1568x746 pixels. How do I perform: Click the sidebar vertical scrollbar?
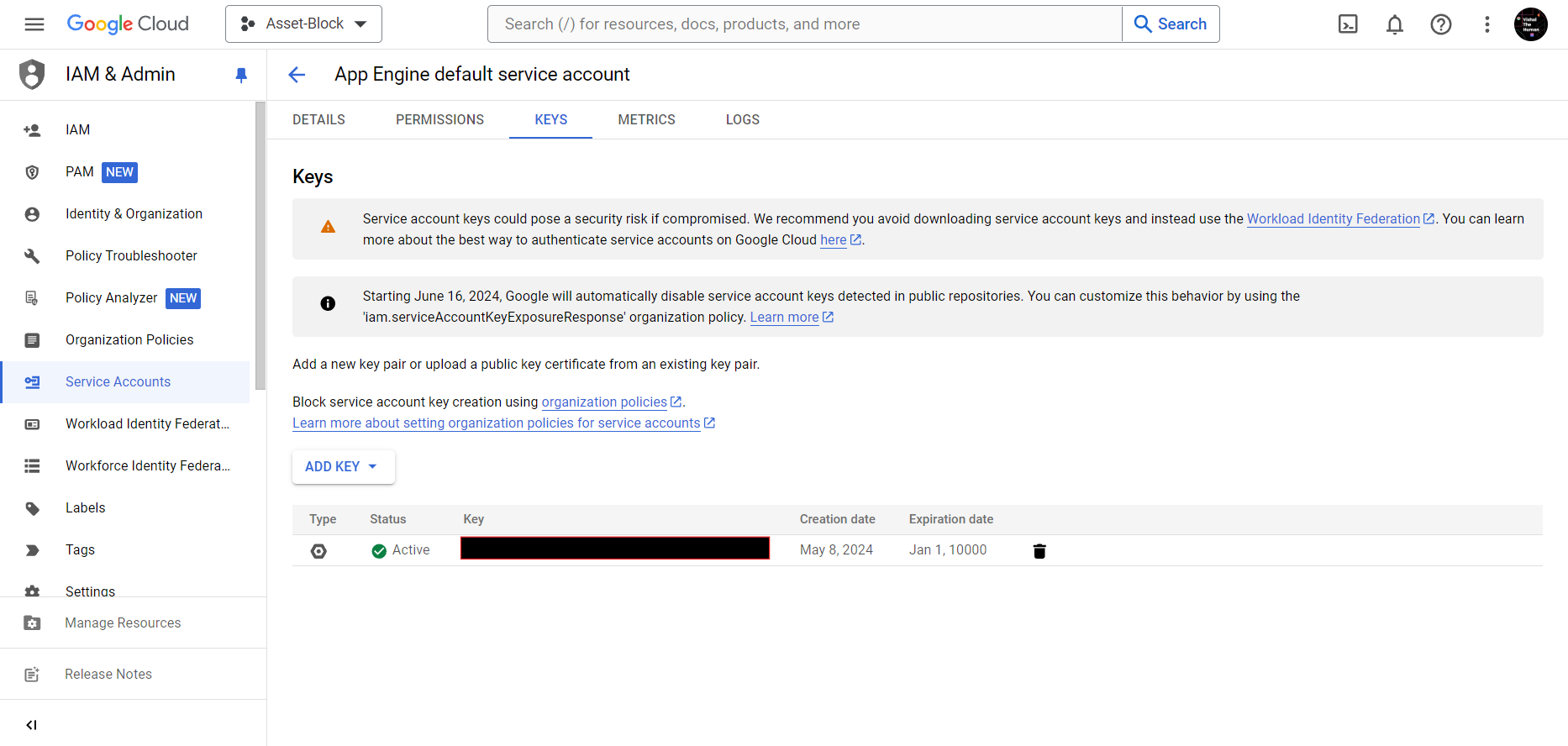[x=260, y=245]
